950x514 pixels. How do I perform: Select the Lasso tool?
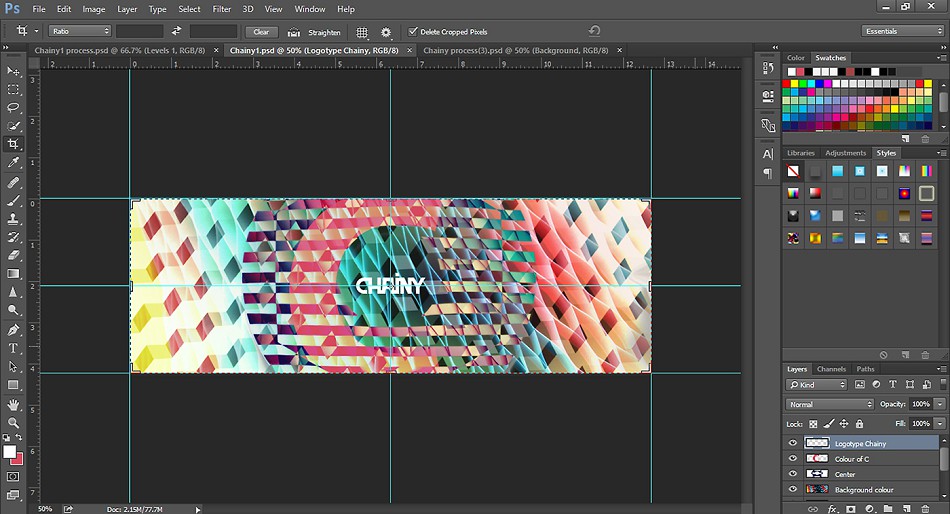[x=14, y=107]
